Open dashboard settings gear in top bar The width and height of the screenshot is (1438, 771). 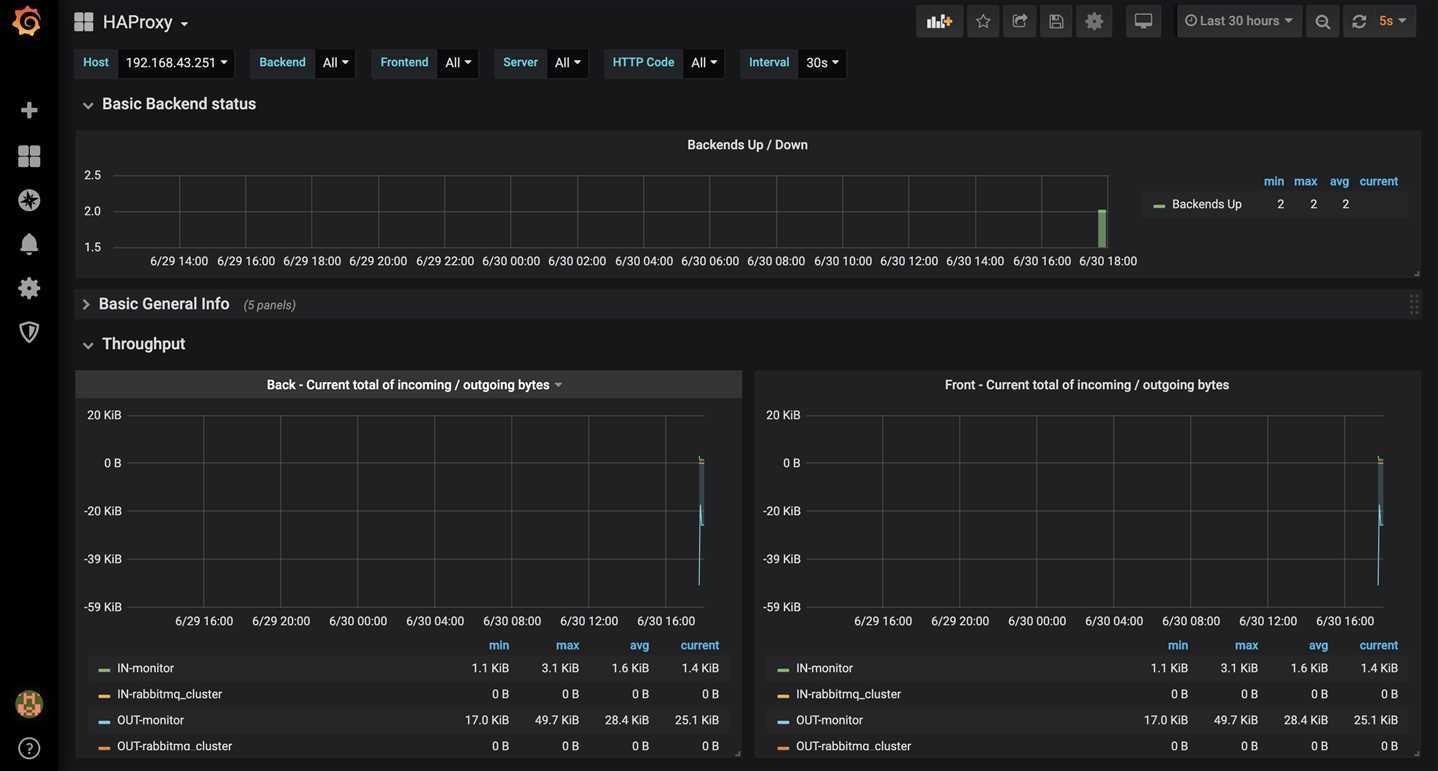click(x=1094, y=21)
